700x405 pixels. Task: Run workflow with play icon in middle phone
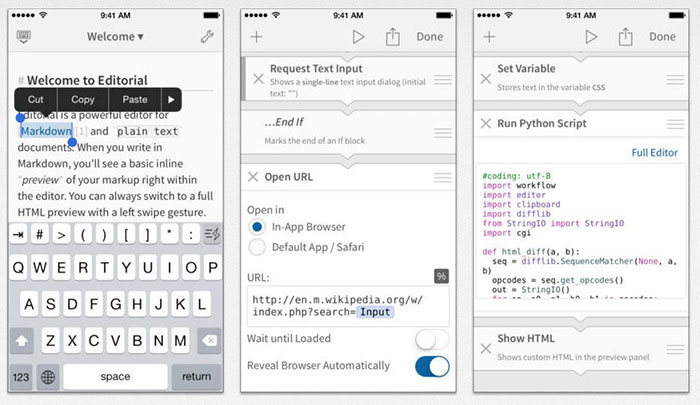point(358,37)
